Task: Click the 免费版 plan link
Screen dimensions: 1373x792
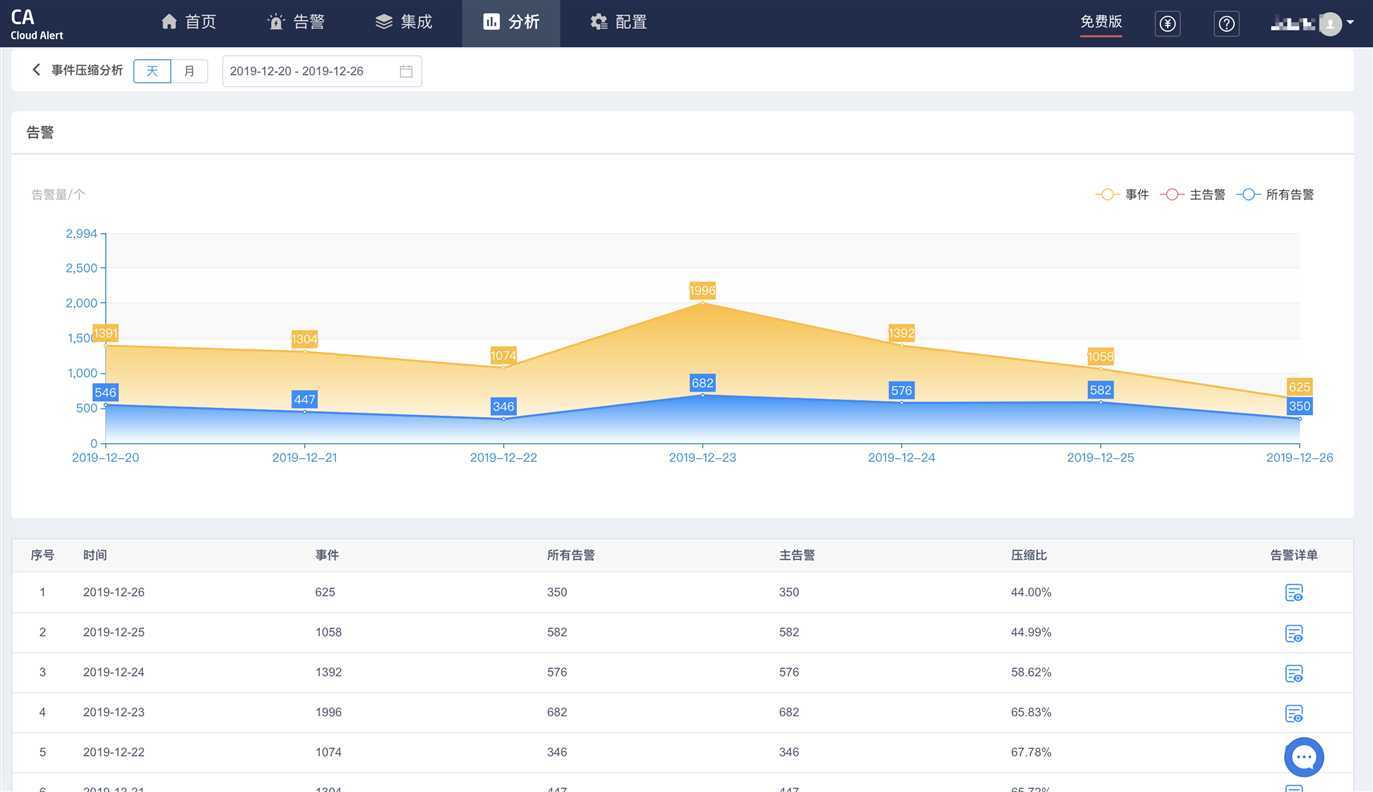Action: tap(1101, 22)
